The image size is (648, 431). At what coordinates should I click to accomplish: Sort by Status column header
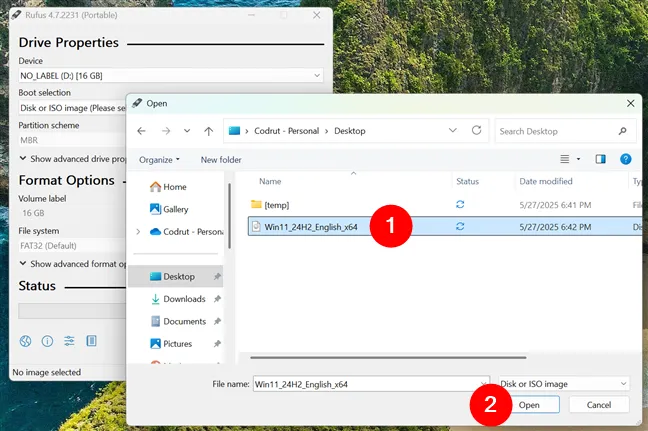(x=467, y=181)
